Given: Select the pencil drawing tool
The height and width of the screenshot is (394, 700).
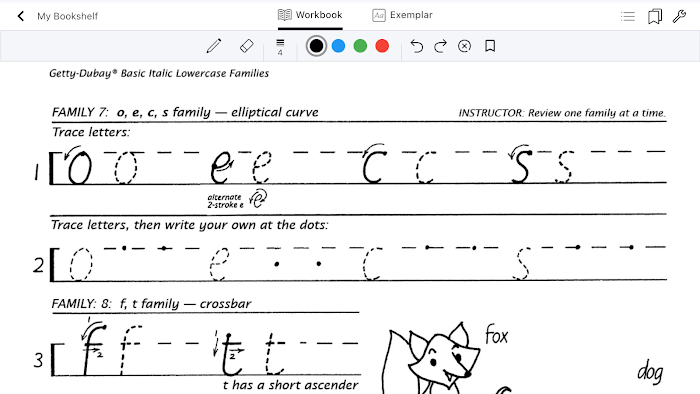Looking at the screenshot, I should click(214, 46).
